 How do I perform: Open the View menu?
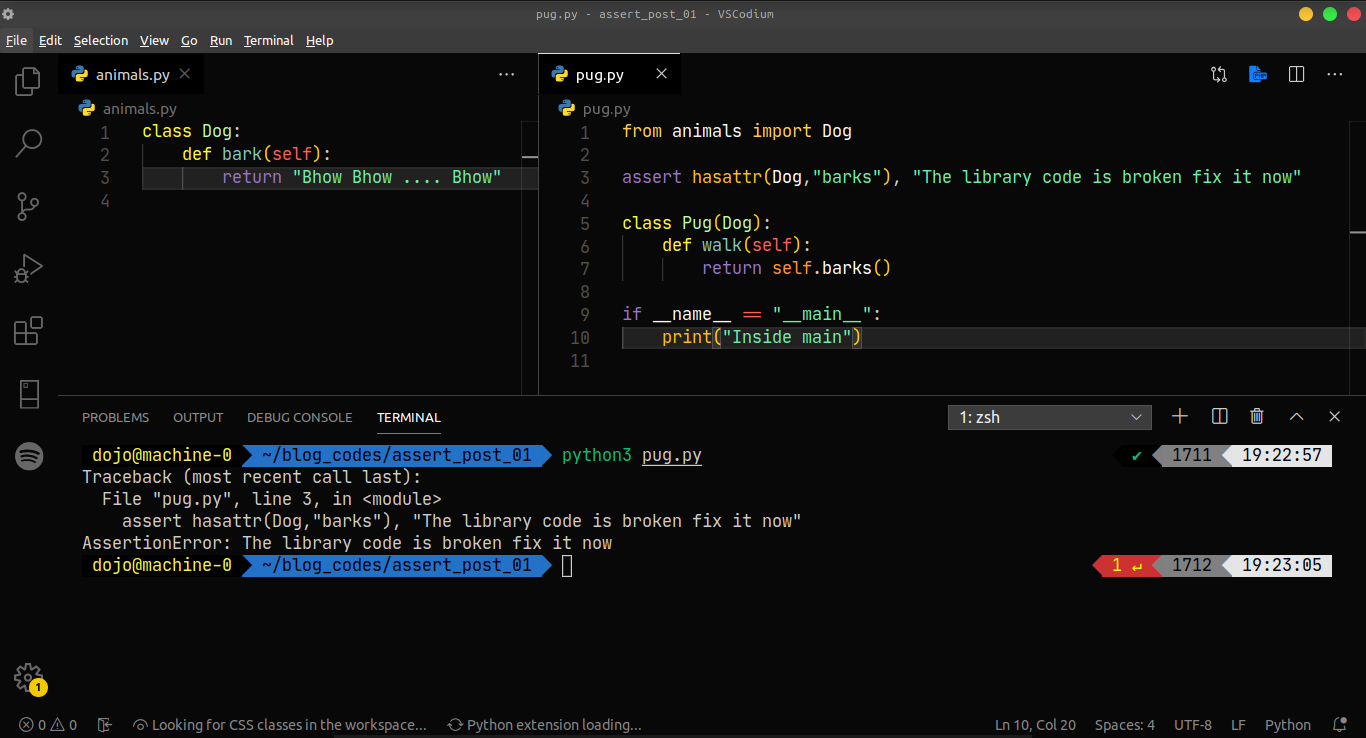coord(154,40)
